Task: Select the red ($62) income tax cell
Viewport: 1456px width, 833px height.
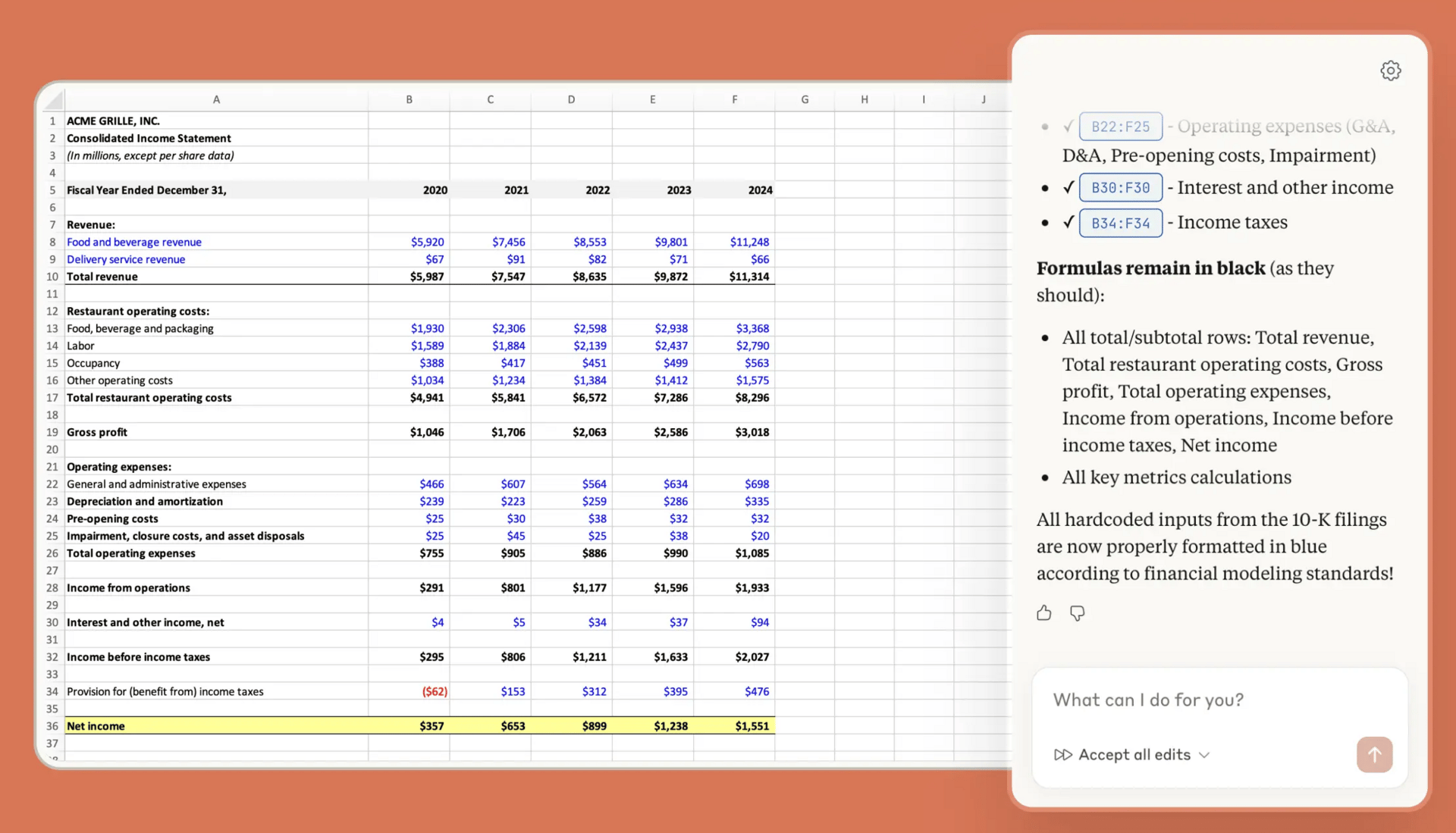Action: tap(434, 692)
